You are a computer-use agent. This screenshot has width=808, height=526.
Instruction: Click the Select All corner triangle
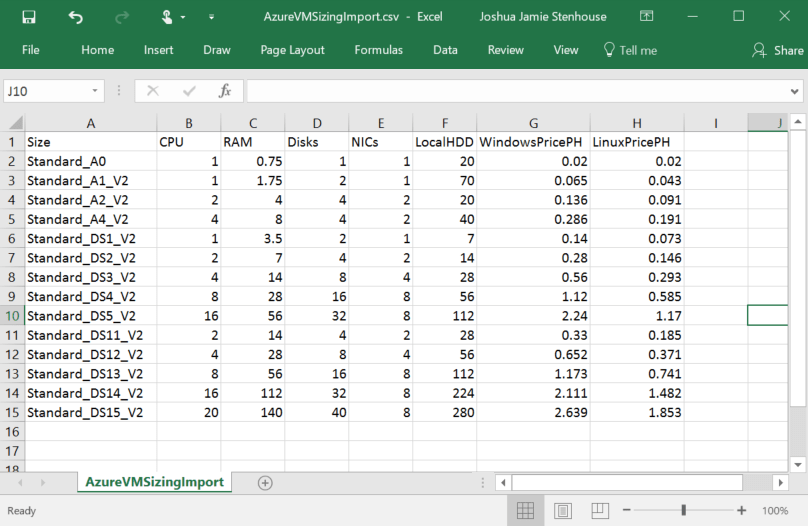click(15, 123)
